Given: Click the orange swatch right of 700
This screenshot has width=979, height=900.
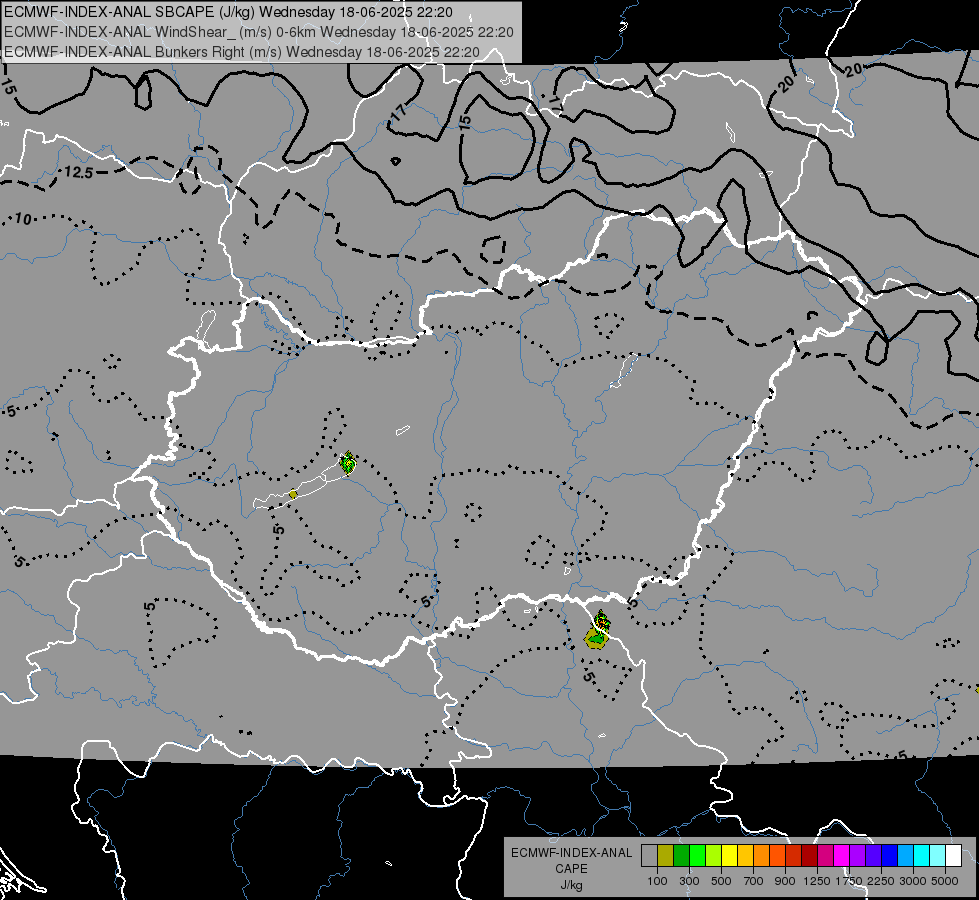Looking at the screenshot, I should pos(761,856).
